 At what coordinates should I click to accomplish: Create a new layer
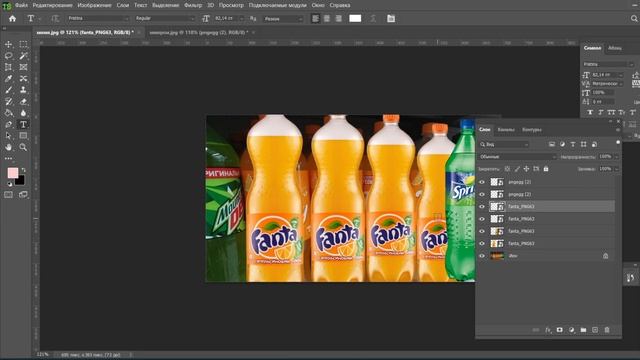pyautogui.click(x=595, y=330)
